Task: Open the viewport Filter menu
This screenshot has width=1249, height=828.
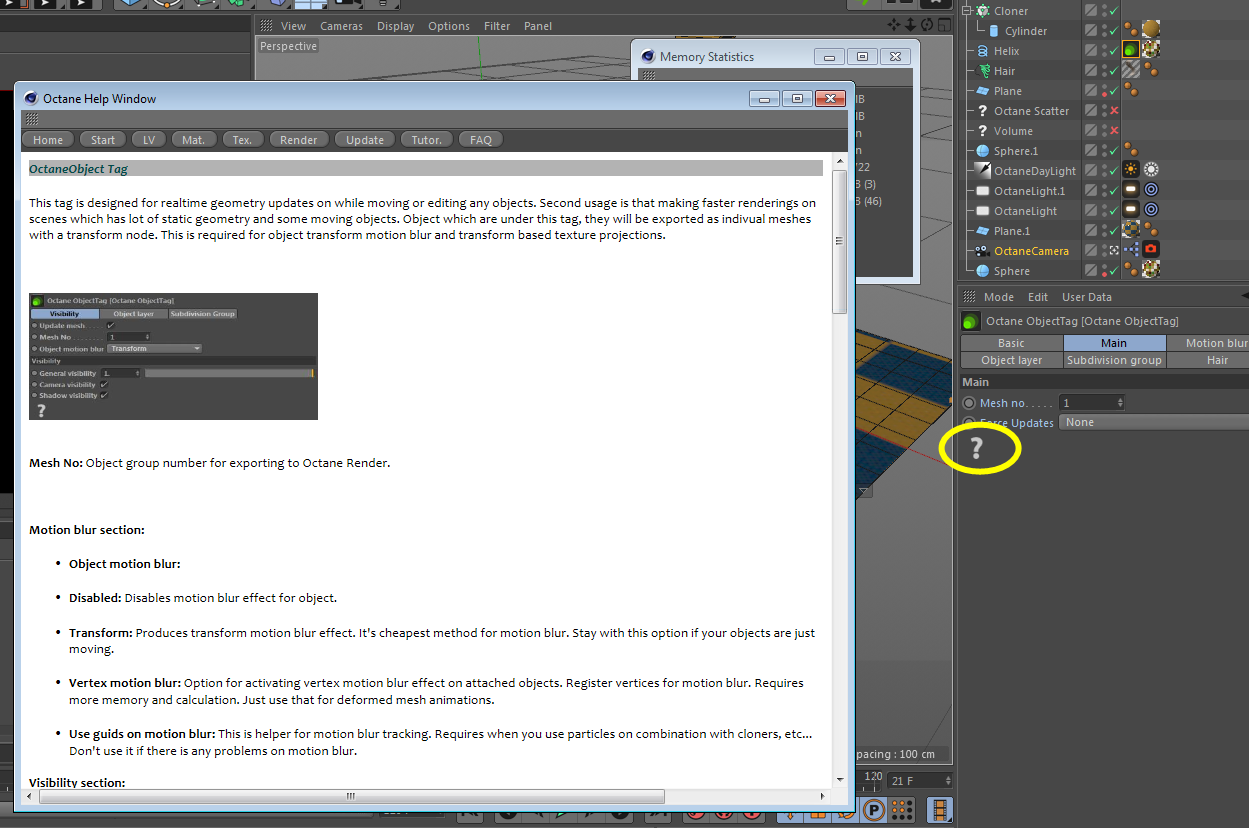Action: 497,26
